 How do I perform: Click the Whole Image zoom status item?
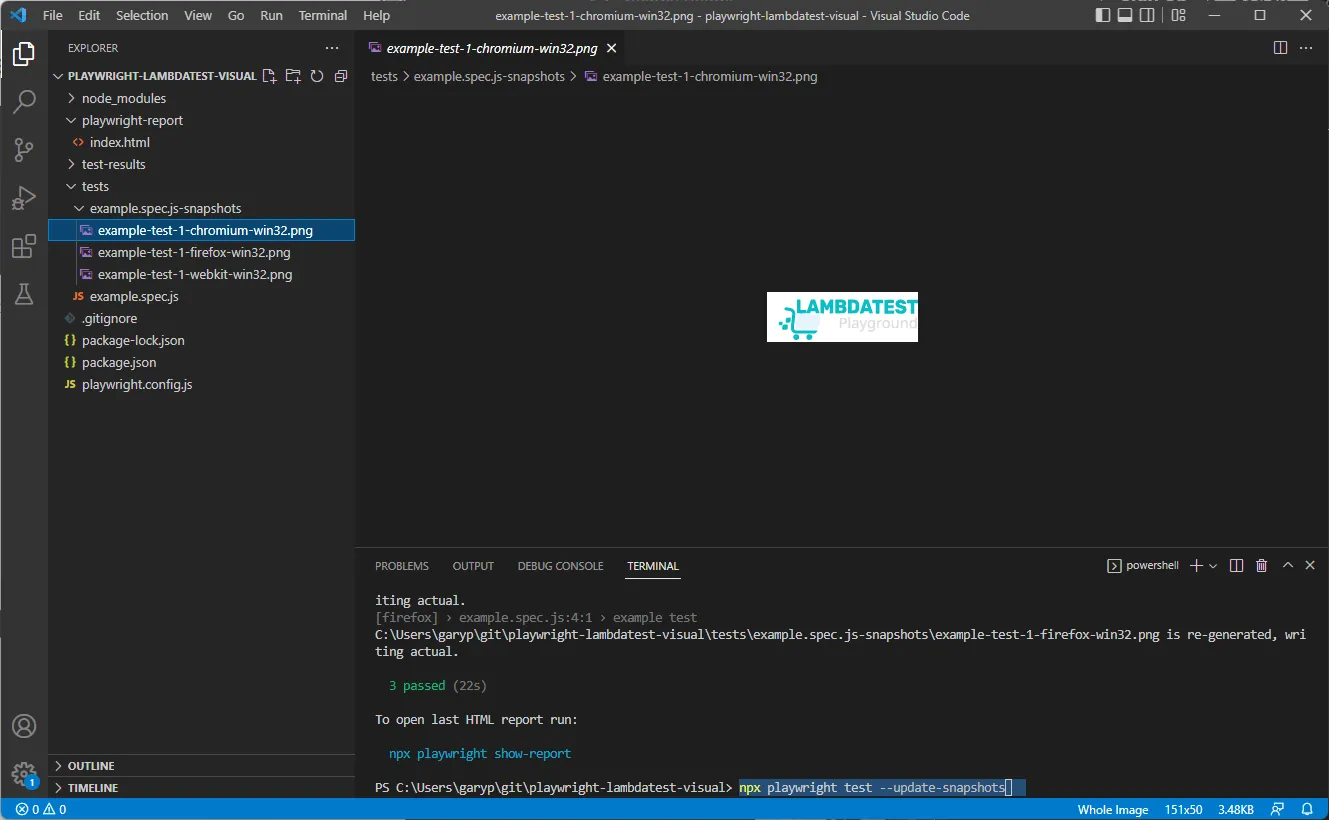click(1113, 809)
